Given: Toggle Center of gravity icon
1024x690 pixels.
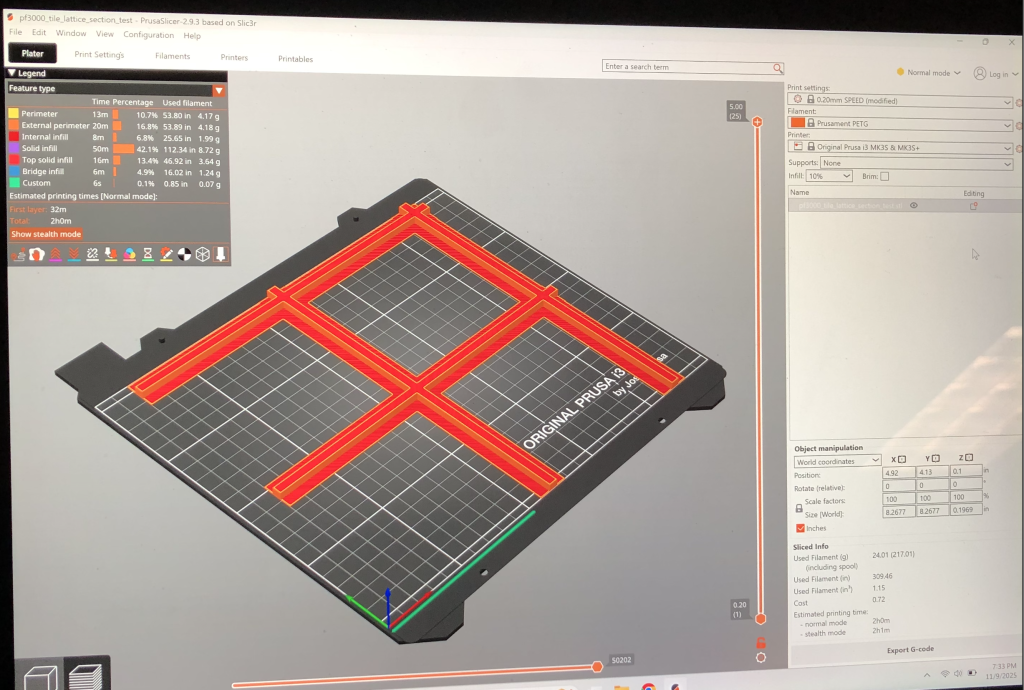Looking at the screenshot, I should click(x=184, y=255).
